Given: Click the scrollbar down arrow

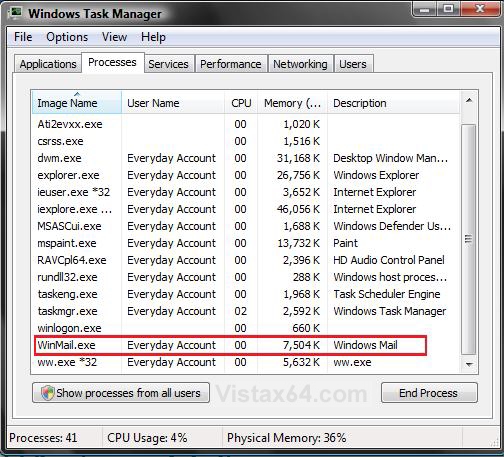Looking at the screenshot, I should [x=469, y=364].
